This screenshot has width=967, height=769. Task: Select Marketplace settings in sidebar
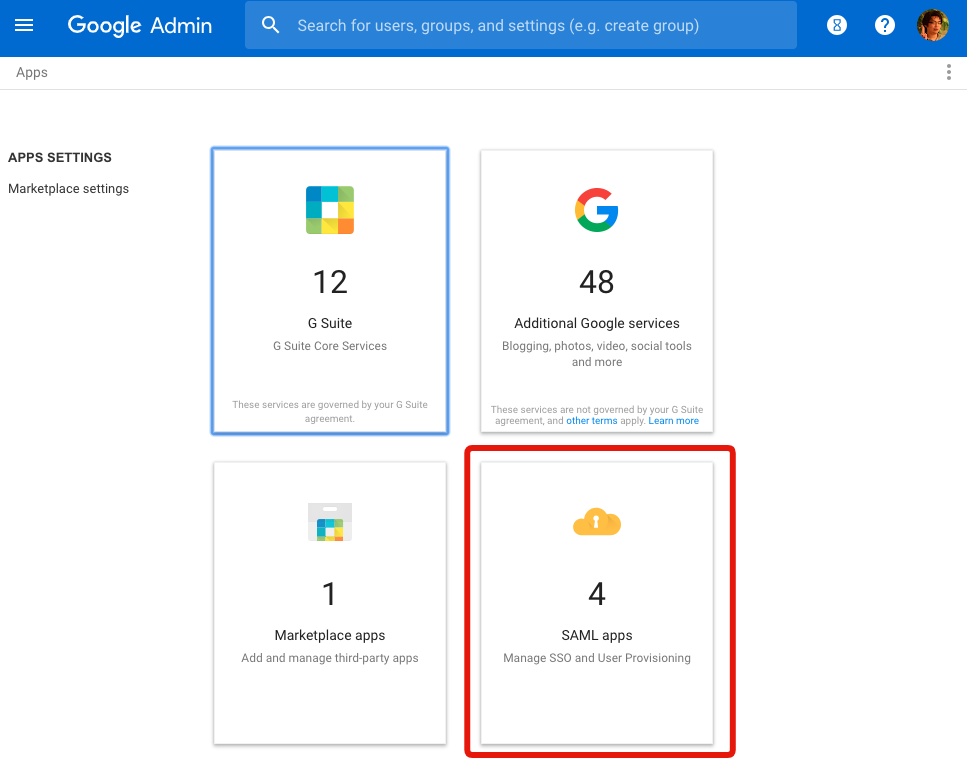[x=68, y=188]
